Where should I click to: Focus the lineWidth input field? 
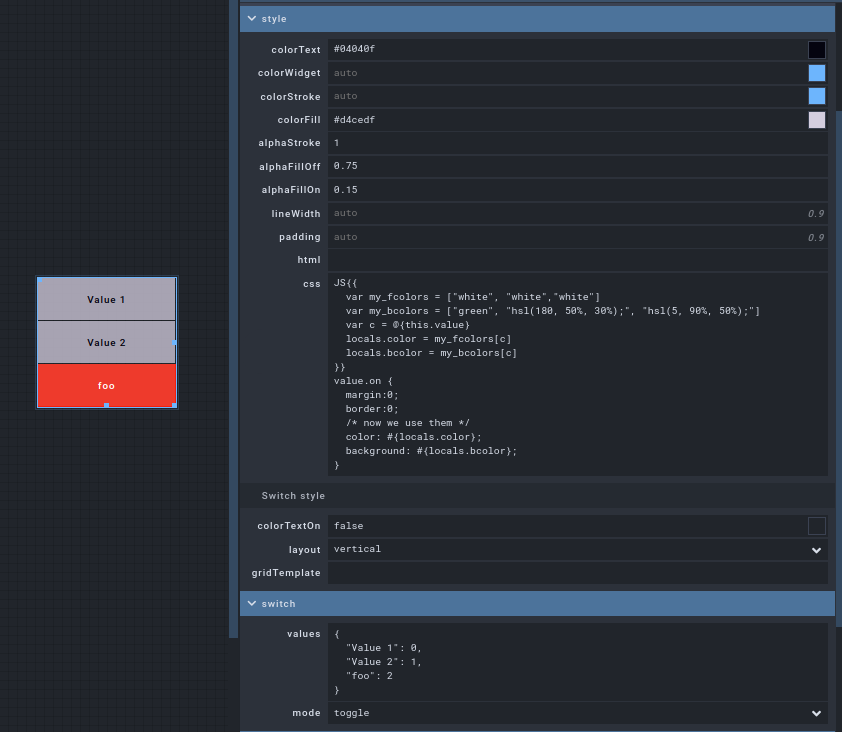[x=565, y=213]
